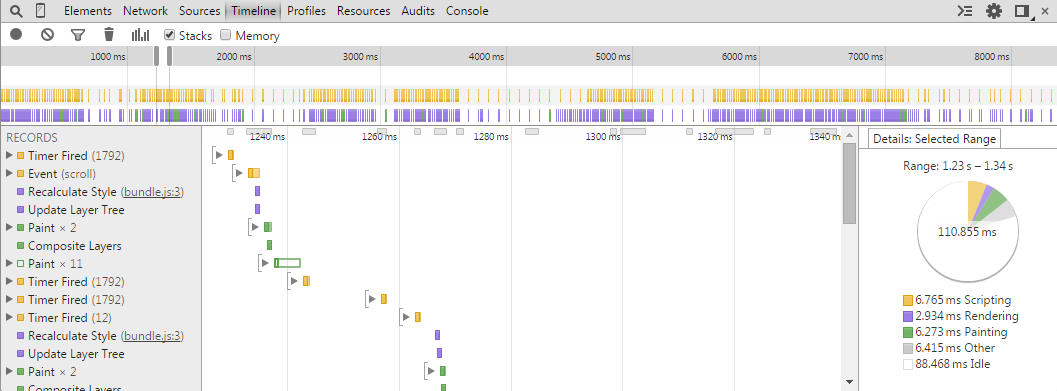Expand the first Timer Fired (1792) record
1057x391 pixels.
9,156
